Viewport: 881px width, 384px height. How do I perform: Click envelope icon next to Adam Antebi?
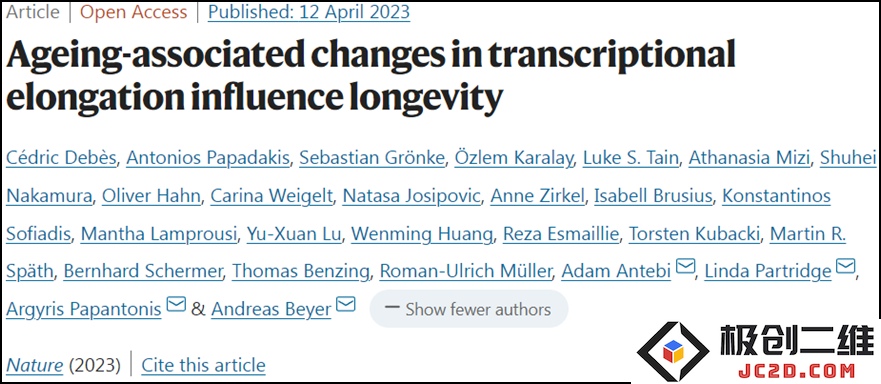point(685,266)
